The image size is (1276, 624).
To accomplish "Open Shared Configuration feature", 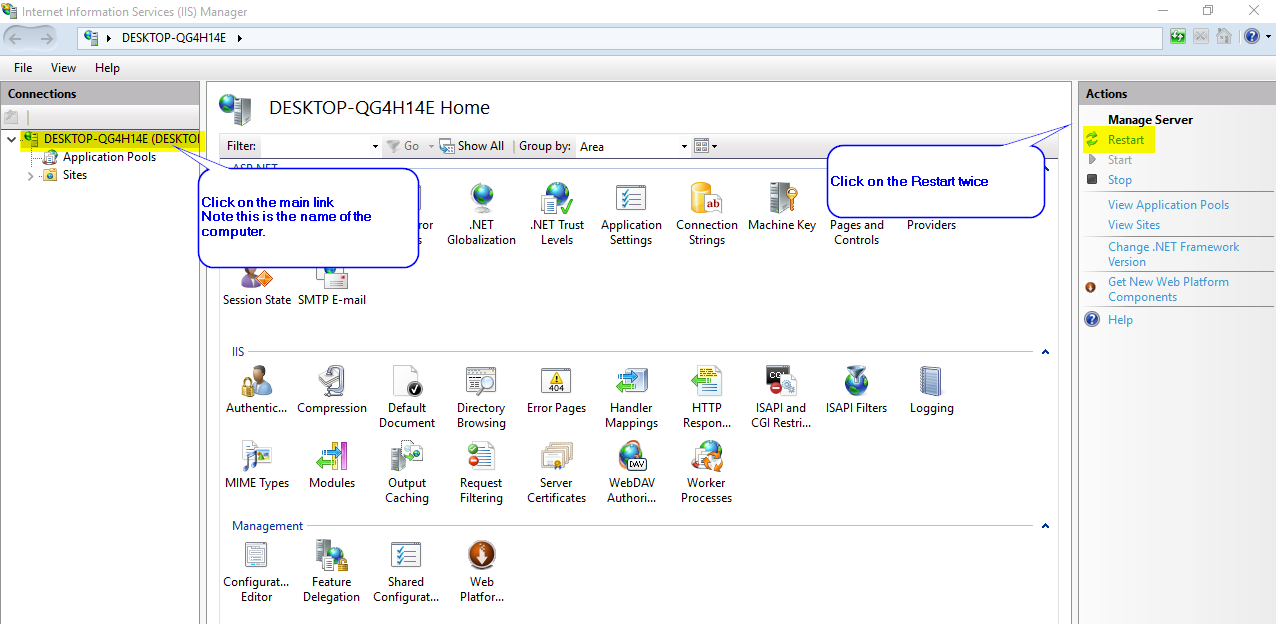I will [406, 571].
